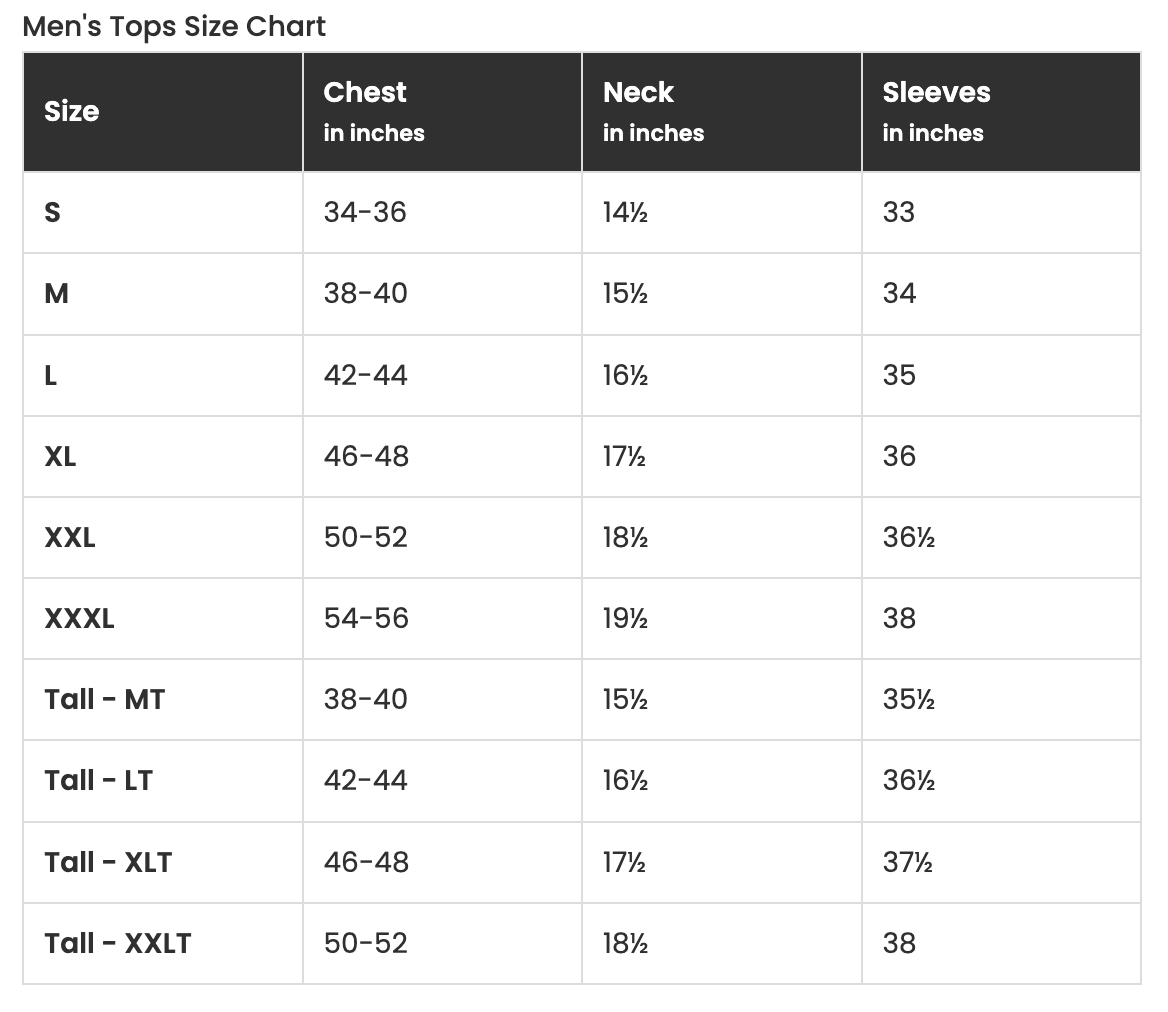Select the Tall - LT row label

click(x=98, y=781)
